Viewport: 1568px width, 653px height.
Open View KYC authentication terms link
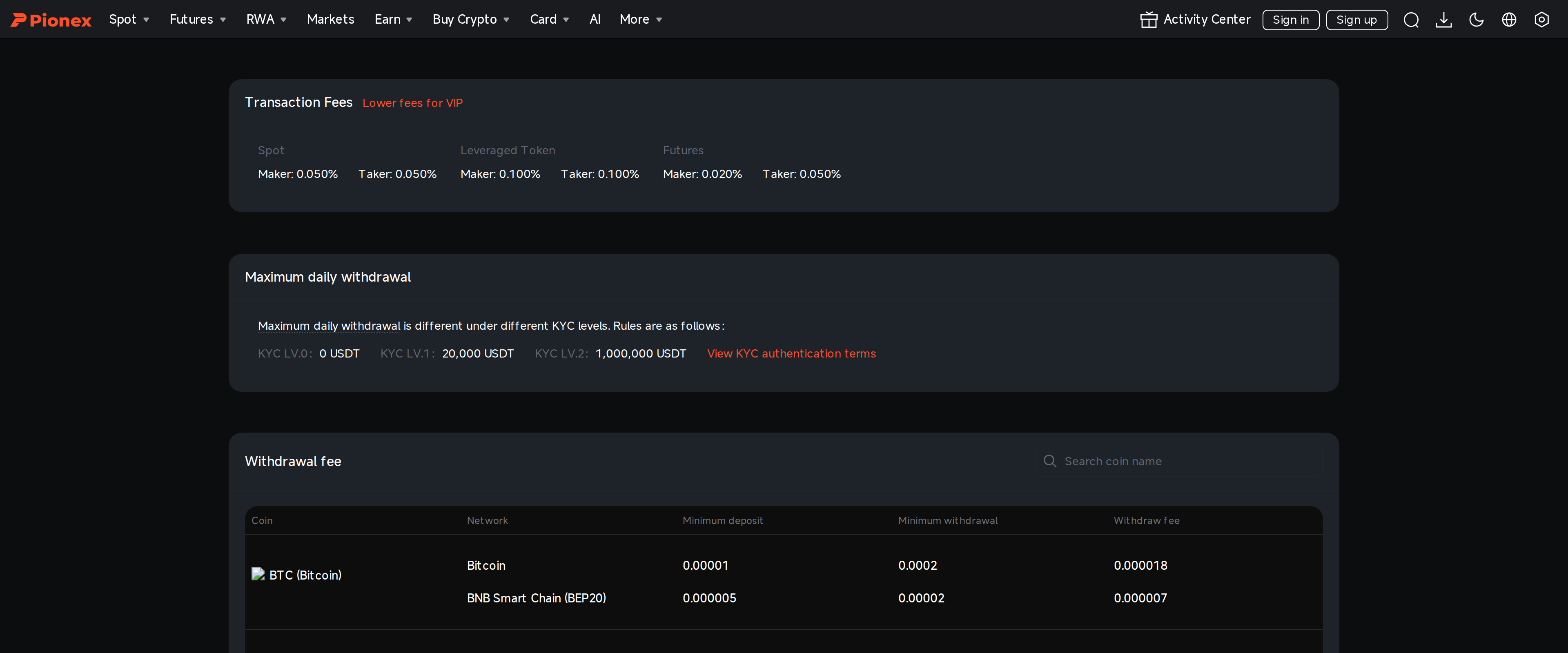click(791, 353)
